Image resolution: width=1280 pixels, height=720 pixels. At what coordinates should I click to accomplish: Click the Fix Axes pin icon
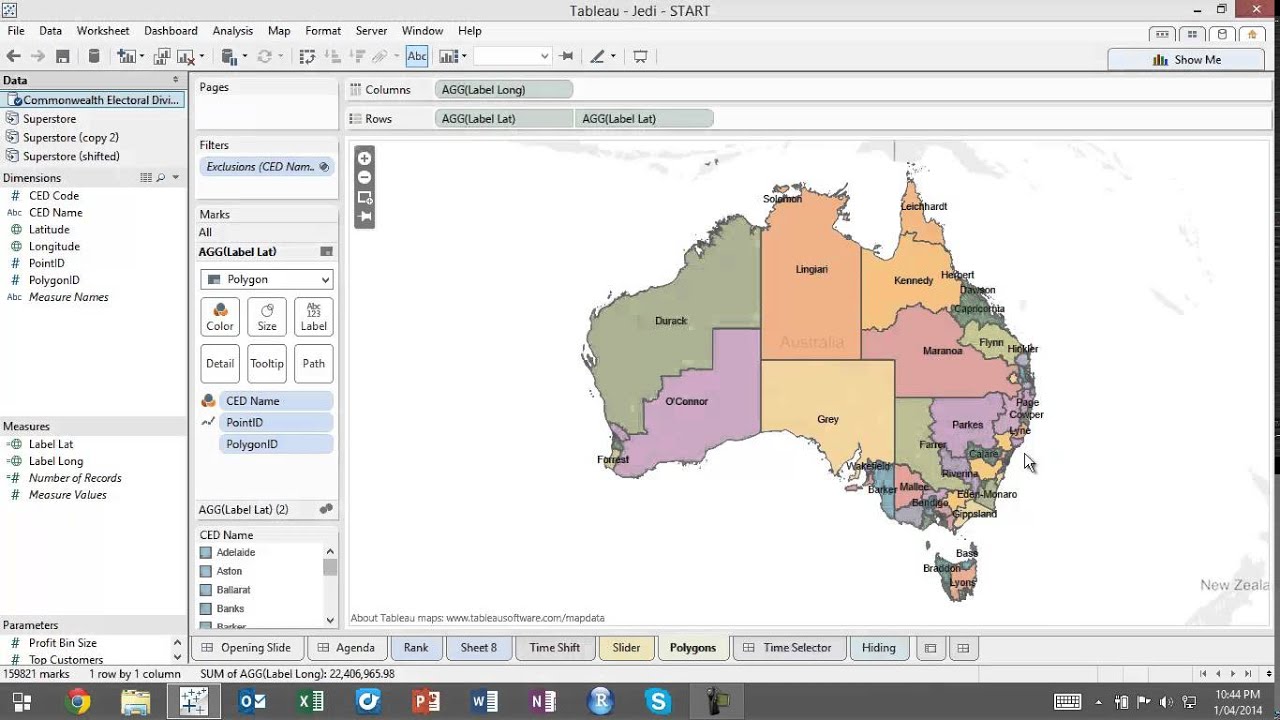click(x=567, y=57)
